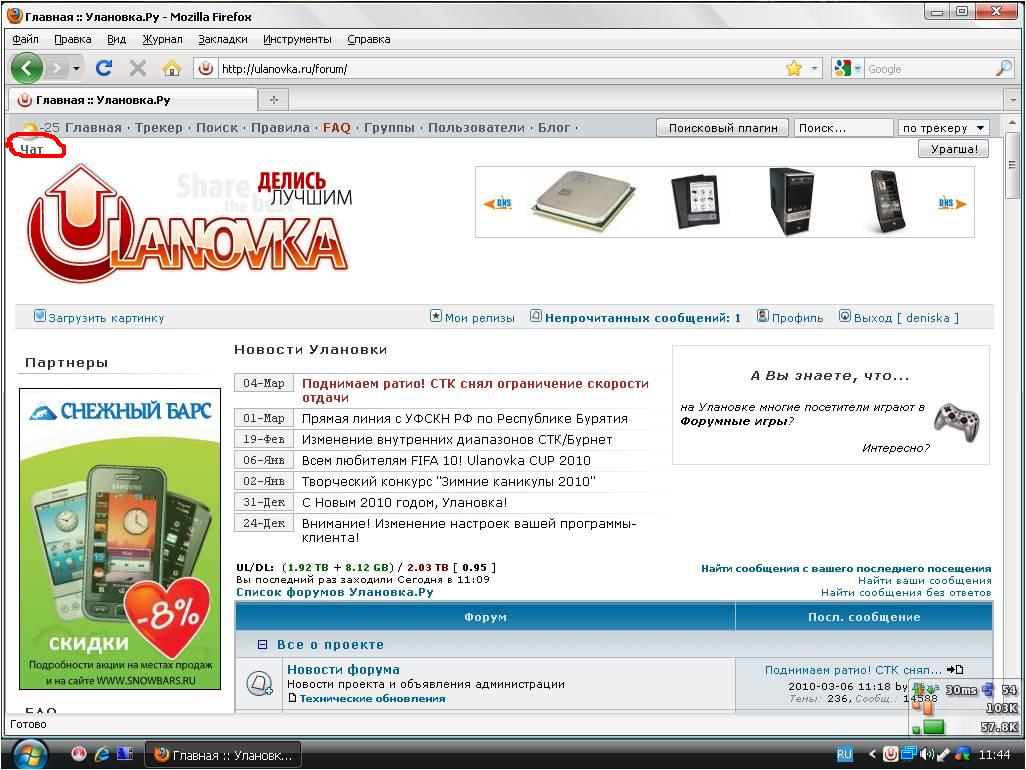Click the Урагша! button
Screen dimensions: 1026x770
tap(954, 149)
